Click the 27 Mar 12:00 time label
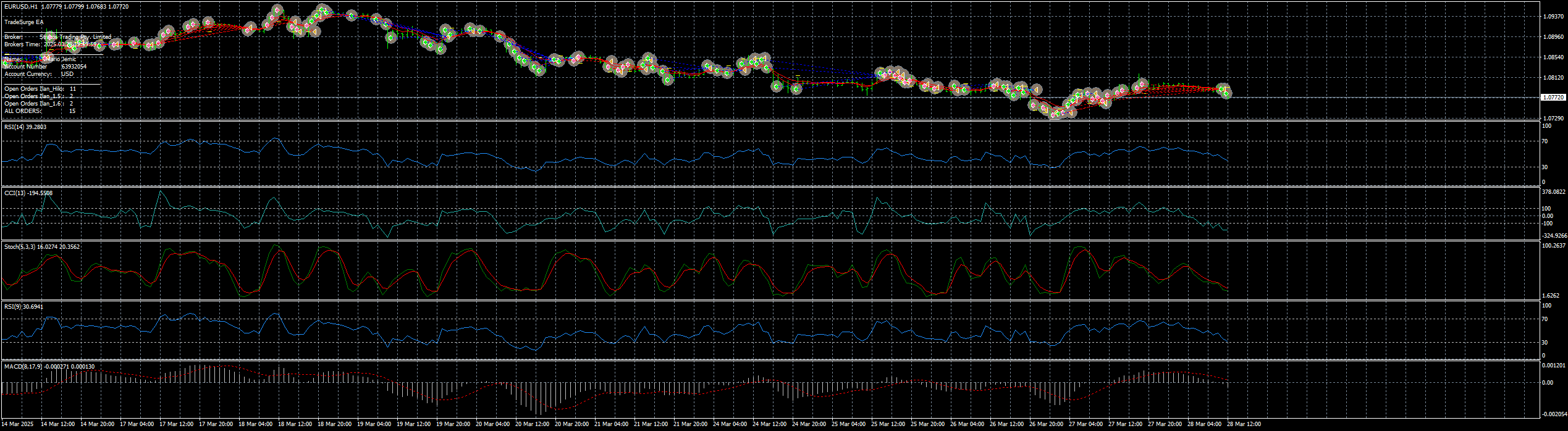 coord(1125,424)
